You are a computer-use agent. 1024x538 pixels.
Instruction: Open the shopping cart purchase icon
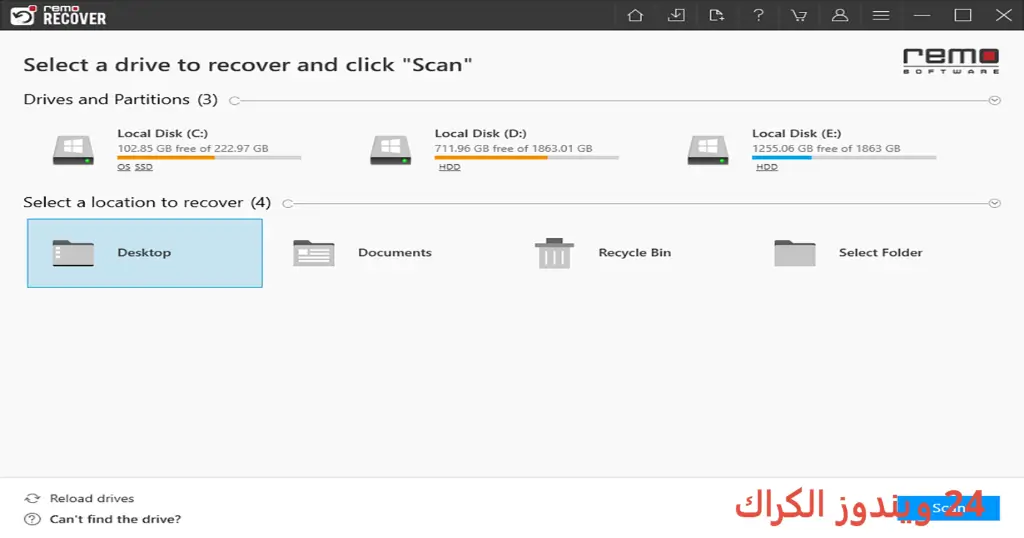click(x=799, y=15)
